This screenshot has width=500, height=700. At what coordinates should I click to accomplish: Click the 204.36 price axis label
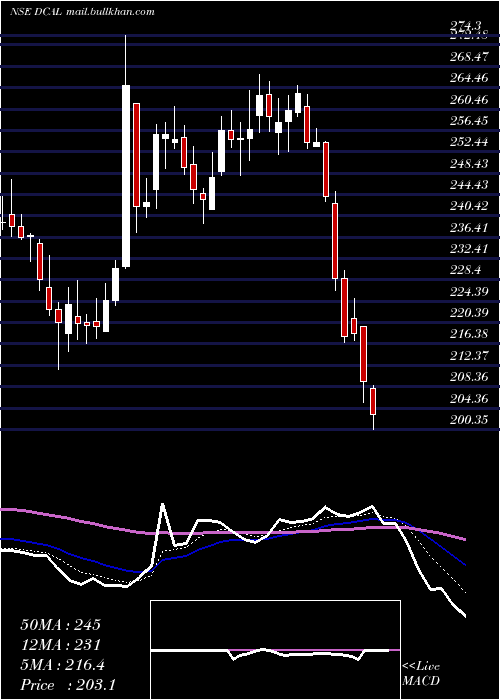pyautogui.click(x=468, y=399)
